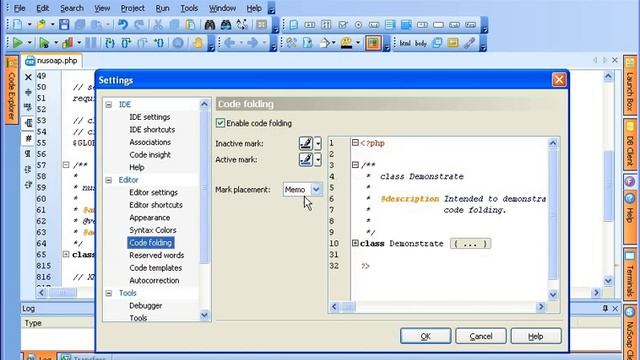
Task: Click the profiler bar chart icon
Action: pos(68,42)
